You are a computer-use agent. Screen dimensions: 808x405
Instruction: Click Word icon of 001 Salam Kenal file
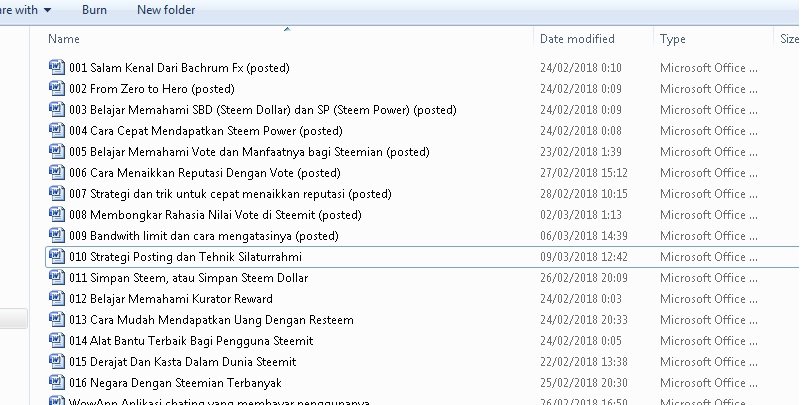57,68
